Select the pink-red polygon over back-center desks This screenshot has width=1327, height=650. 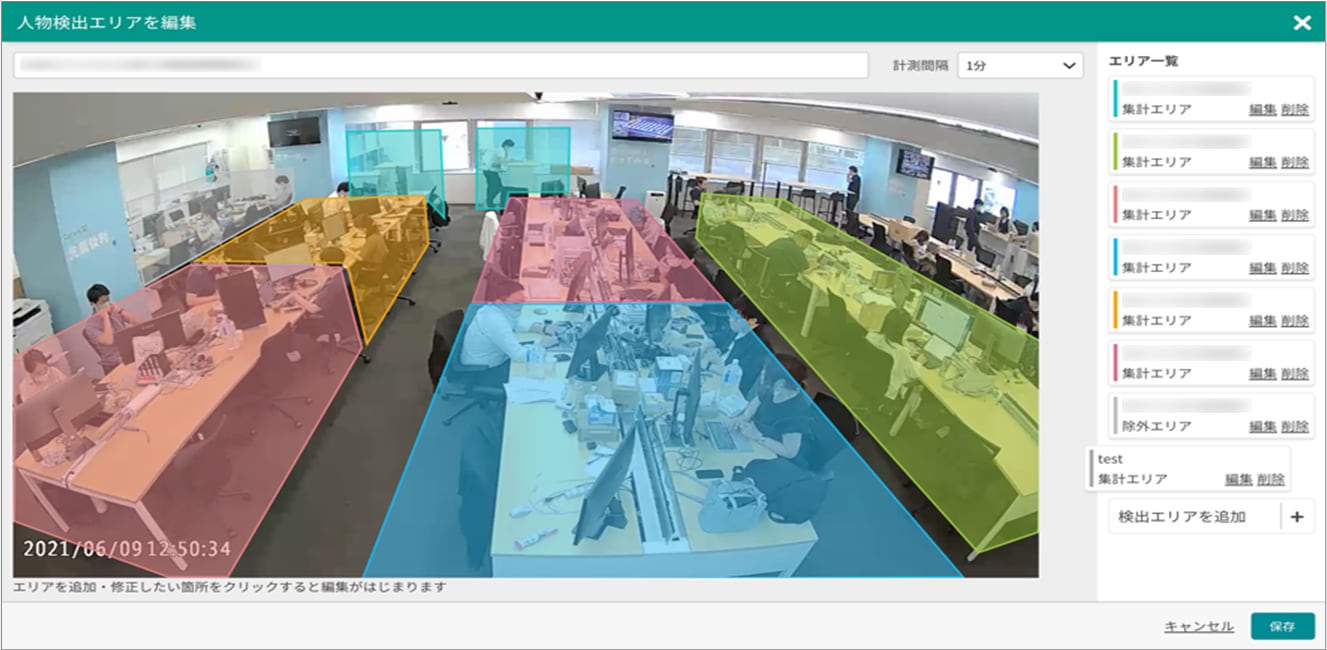pos(600,250)
